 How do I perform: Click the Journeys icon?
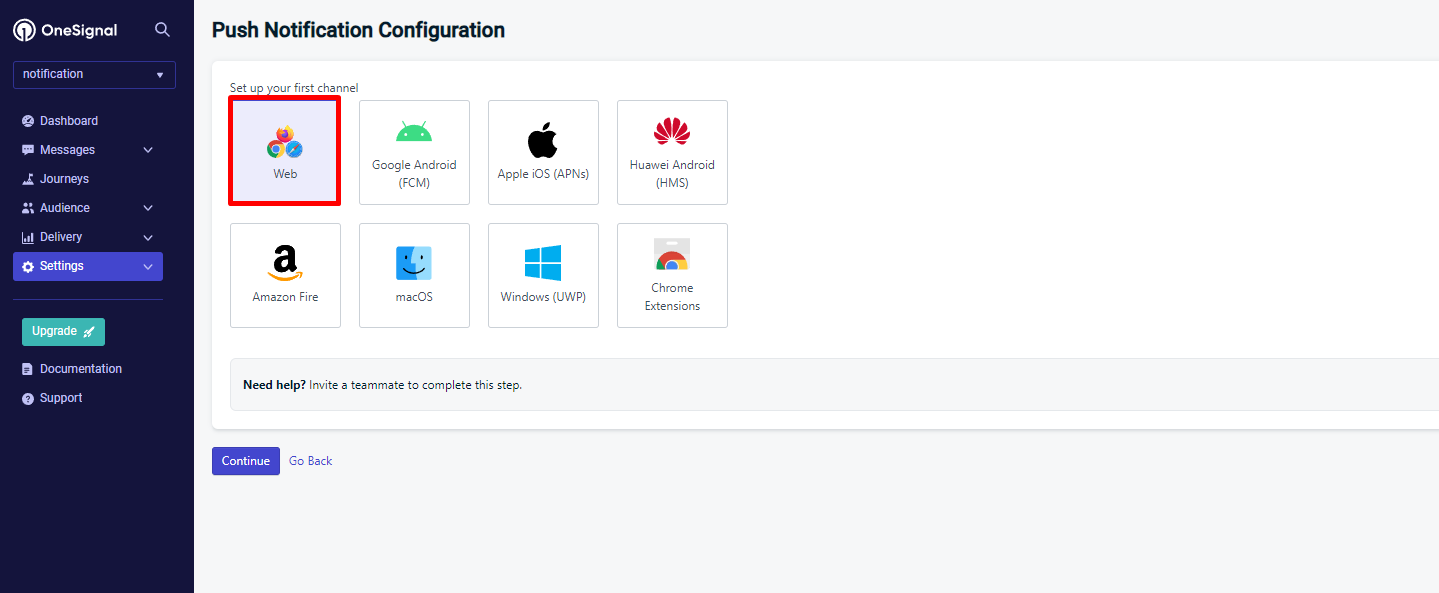[x=28, y=179]
